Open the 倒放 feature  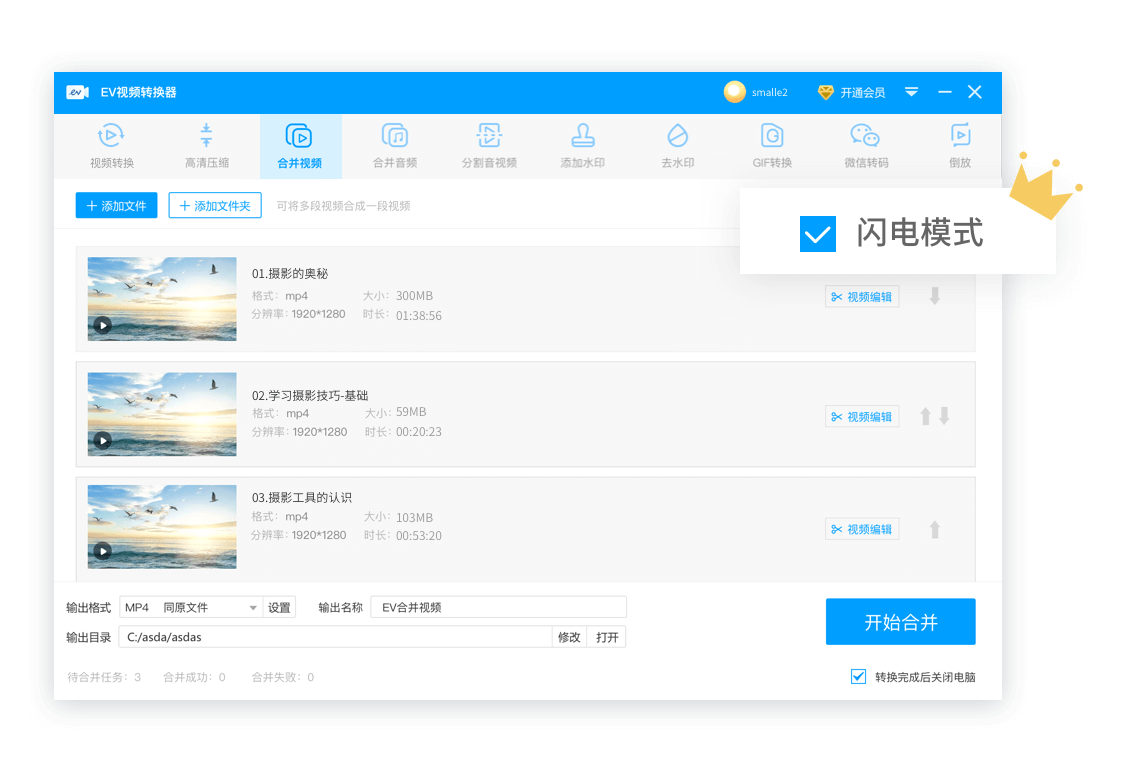click(x=959, y=145)
